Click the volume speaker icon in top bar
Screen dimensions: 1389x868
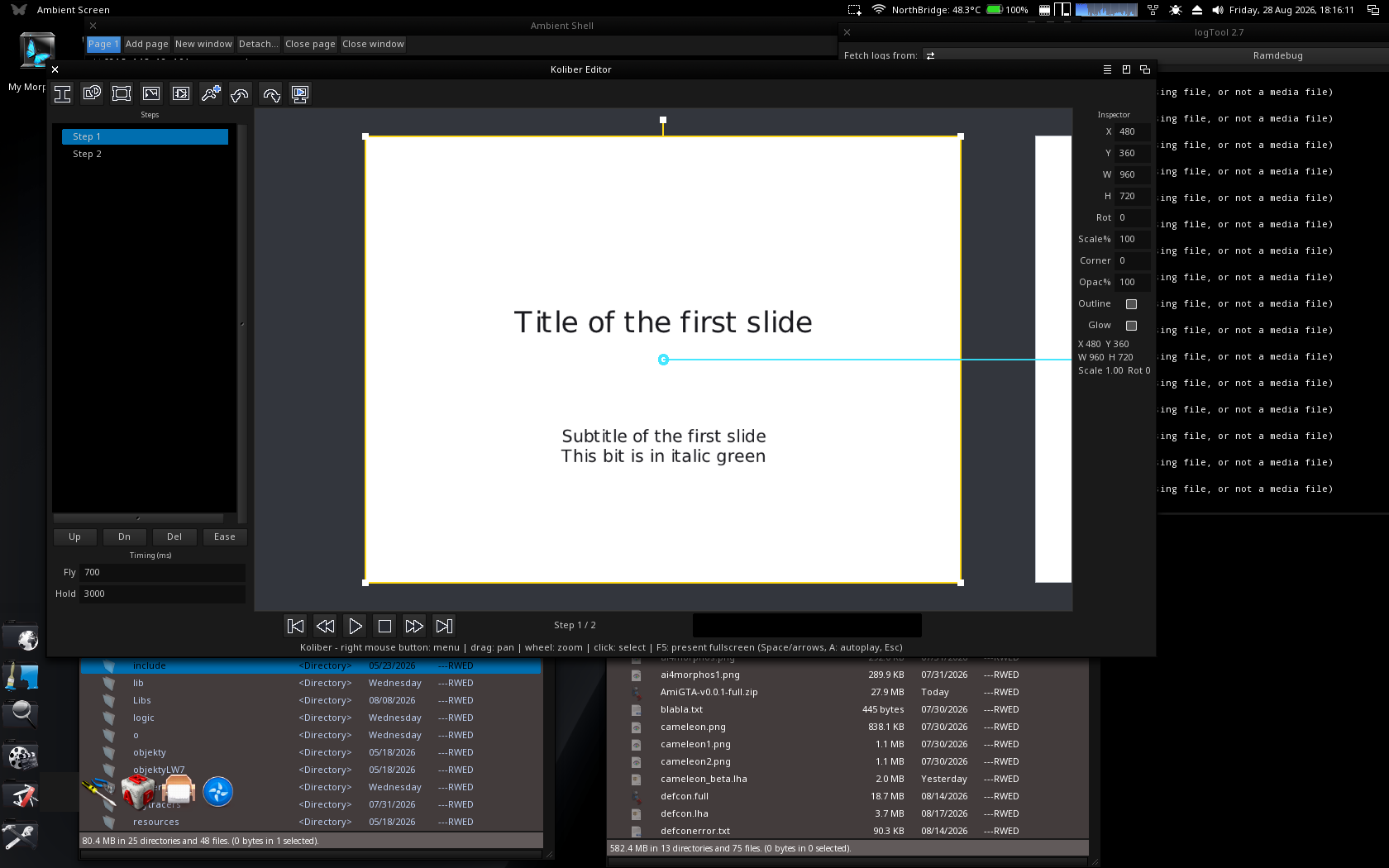point(1218,10)
